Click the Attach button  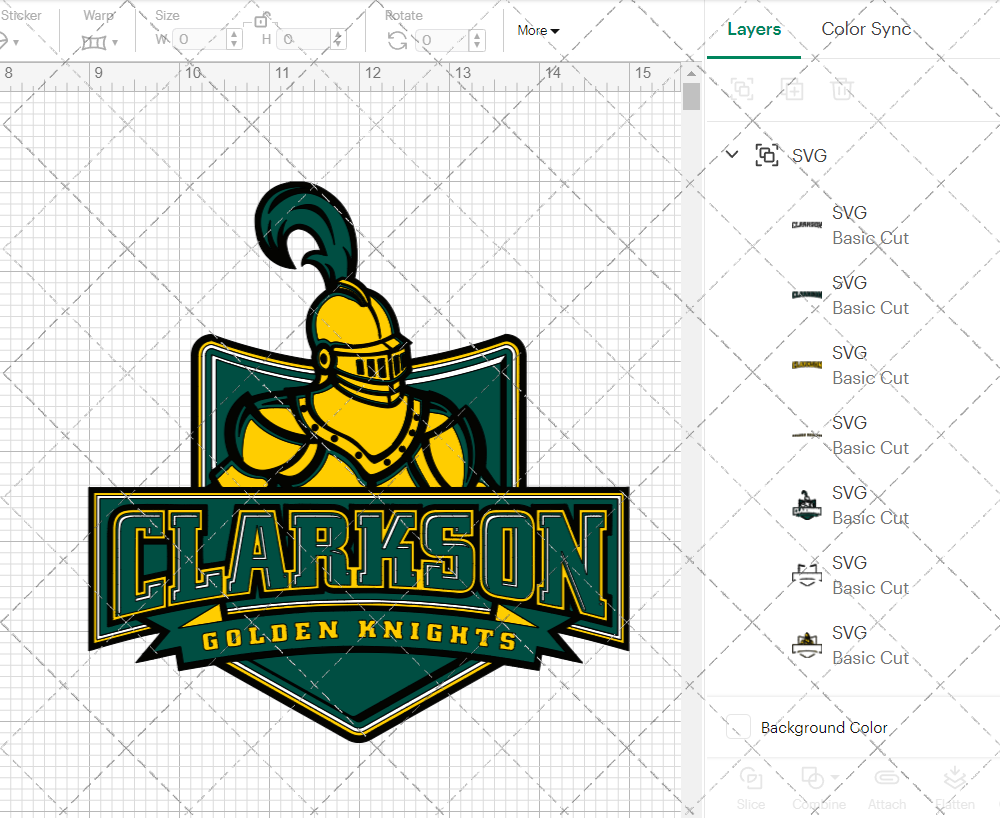click(887, 789)
